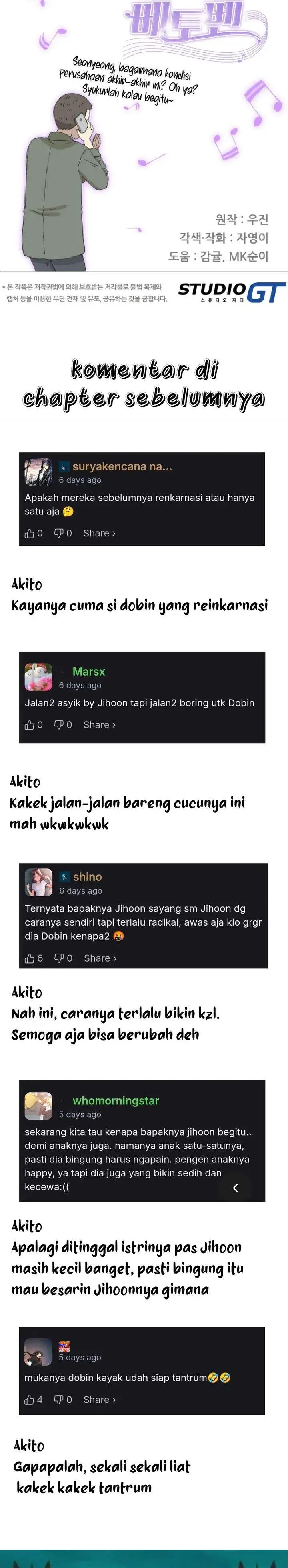Downvote shino's comment
Viewport: 288px width, 1568px height.
tap(59, 958)
